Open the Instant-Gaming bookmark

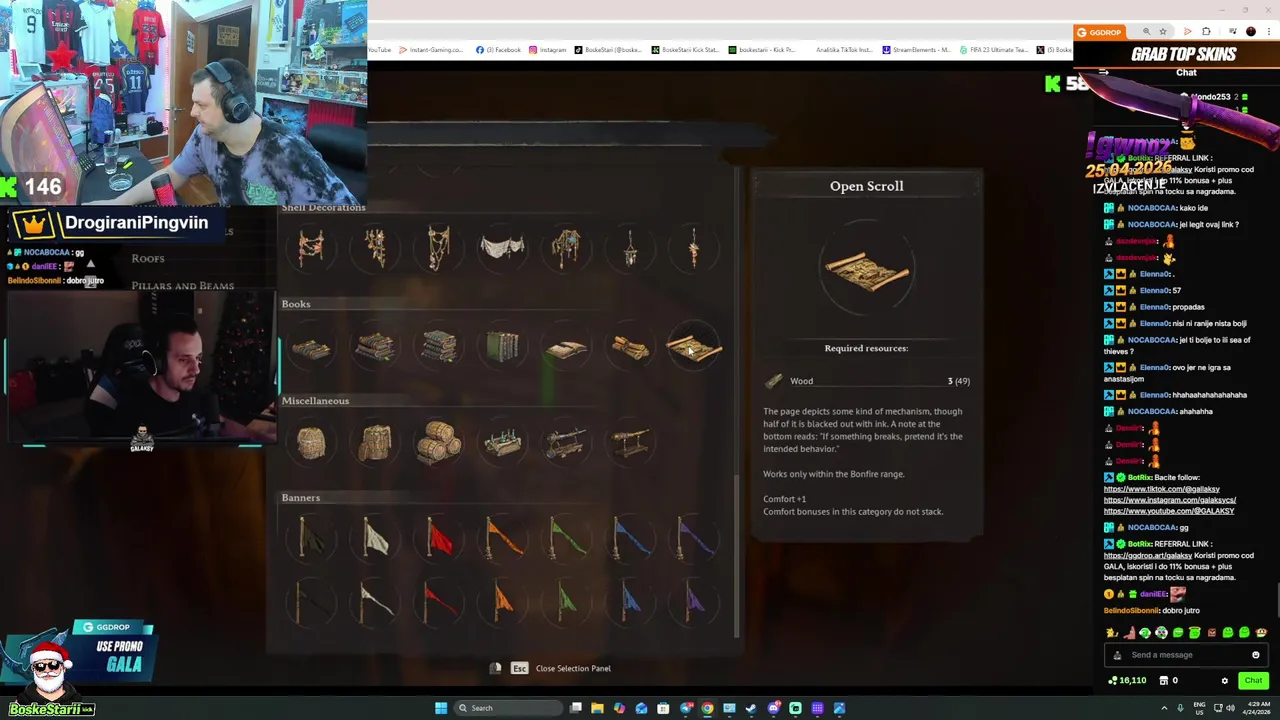click(431, 50)
